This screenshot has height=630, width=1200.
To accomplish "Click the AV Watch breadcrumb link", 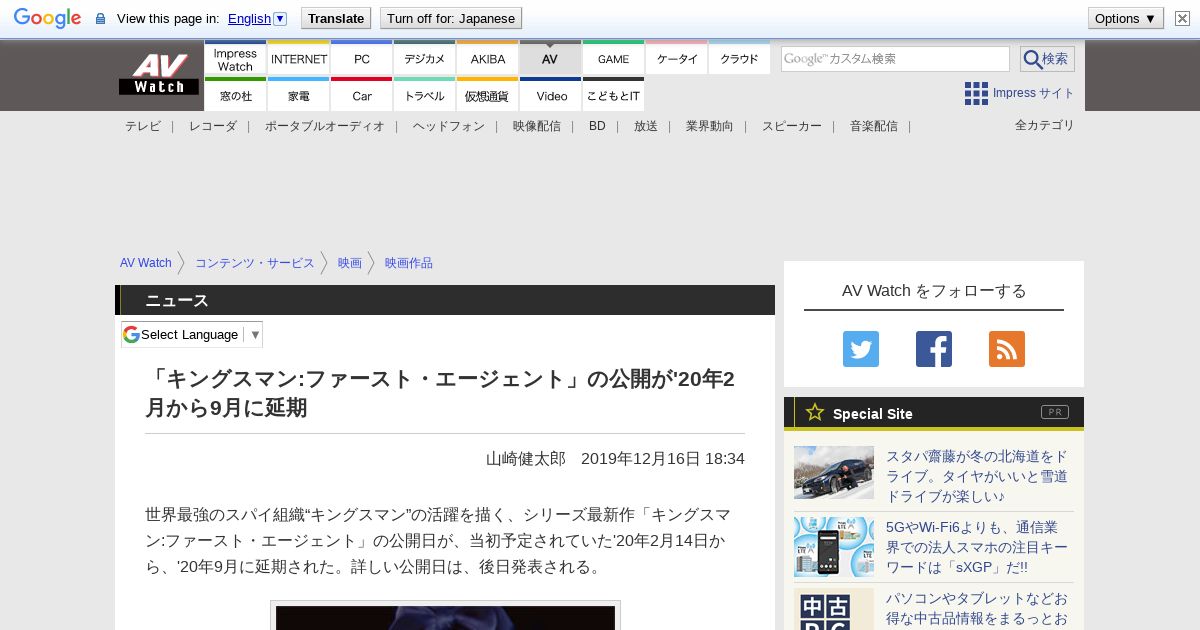I will coord(146,263).
